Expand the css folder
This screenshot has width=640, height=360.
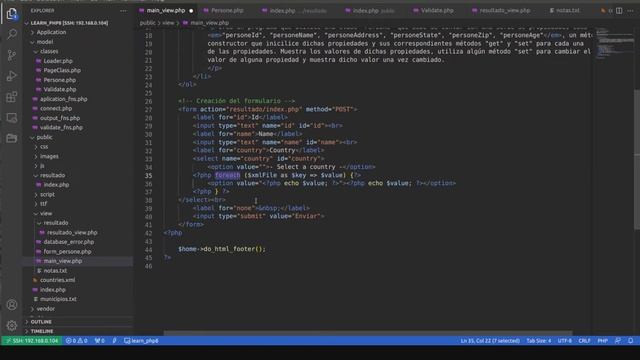44,147
